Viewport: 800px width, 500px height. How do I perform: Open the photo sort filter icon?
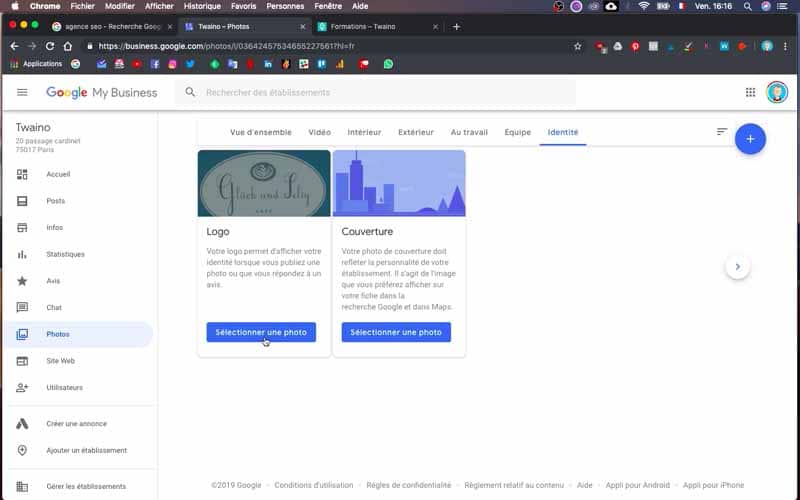tap(721, 132)
